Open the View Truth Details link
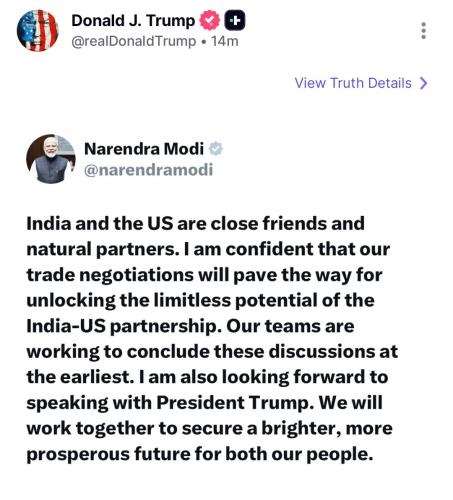 361,83
